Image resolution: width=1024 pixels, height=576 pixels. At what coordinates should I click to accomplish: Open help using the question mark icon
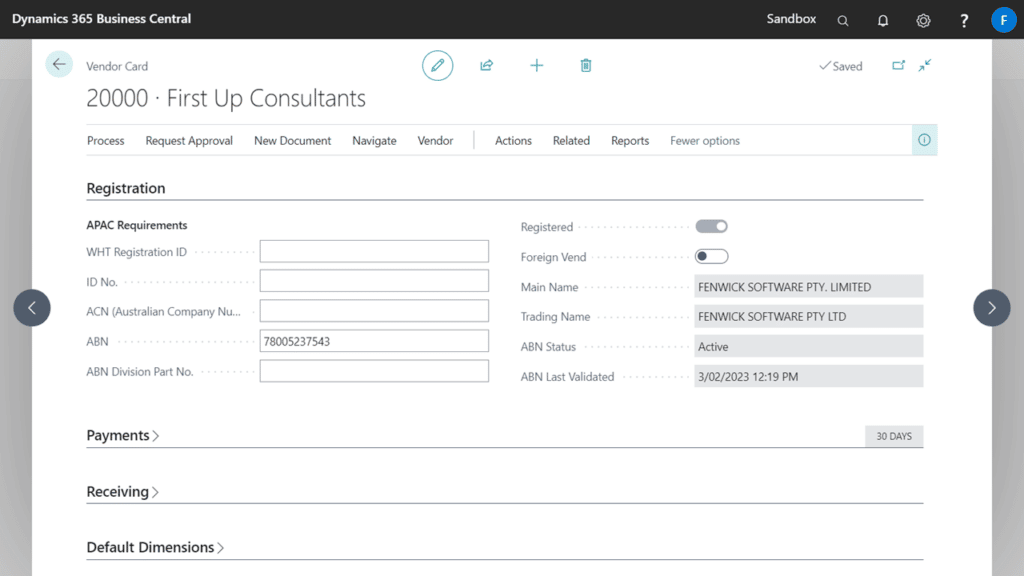point(962,19)
